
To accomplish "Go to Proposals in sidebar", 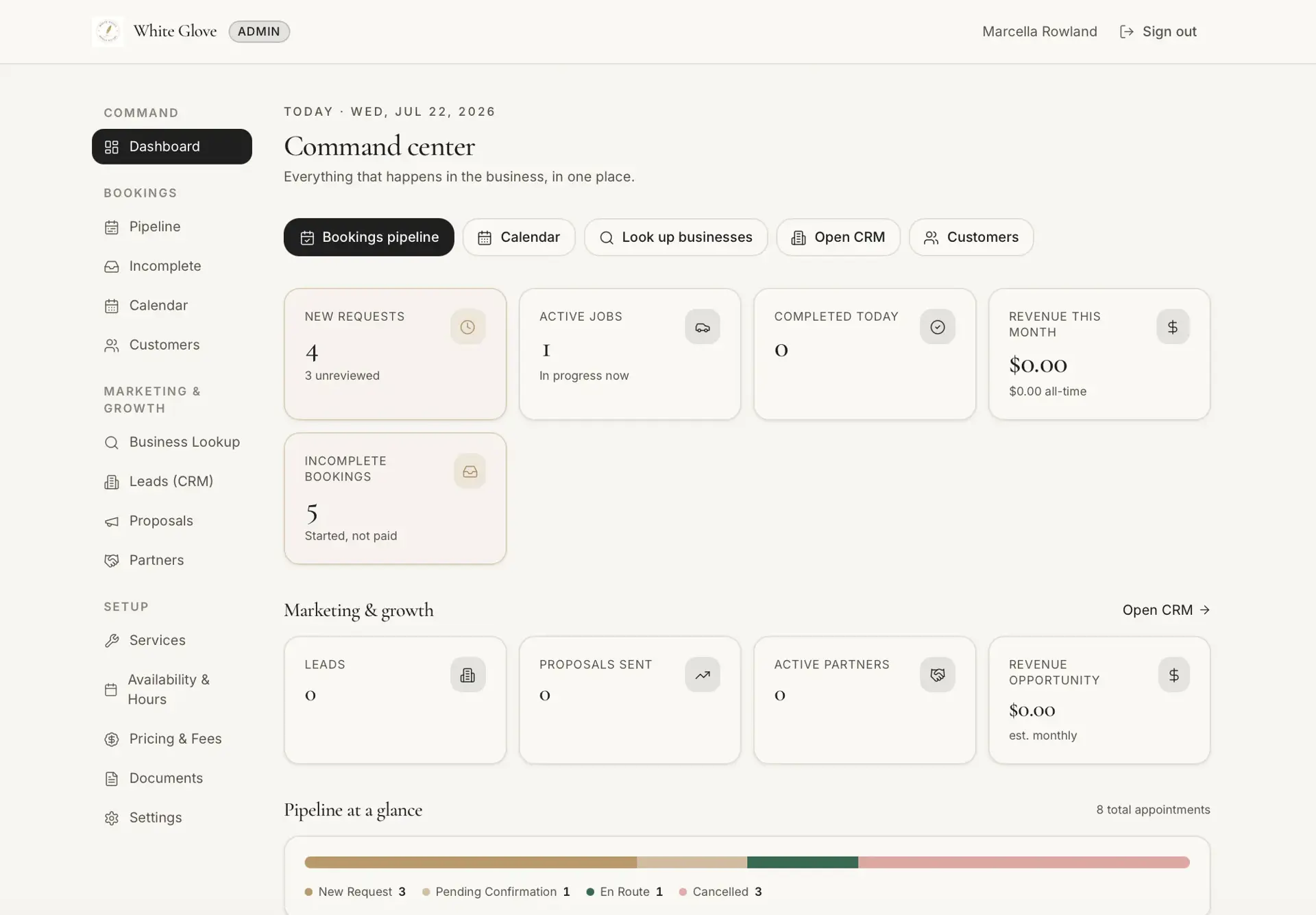I will (172, 521).
